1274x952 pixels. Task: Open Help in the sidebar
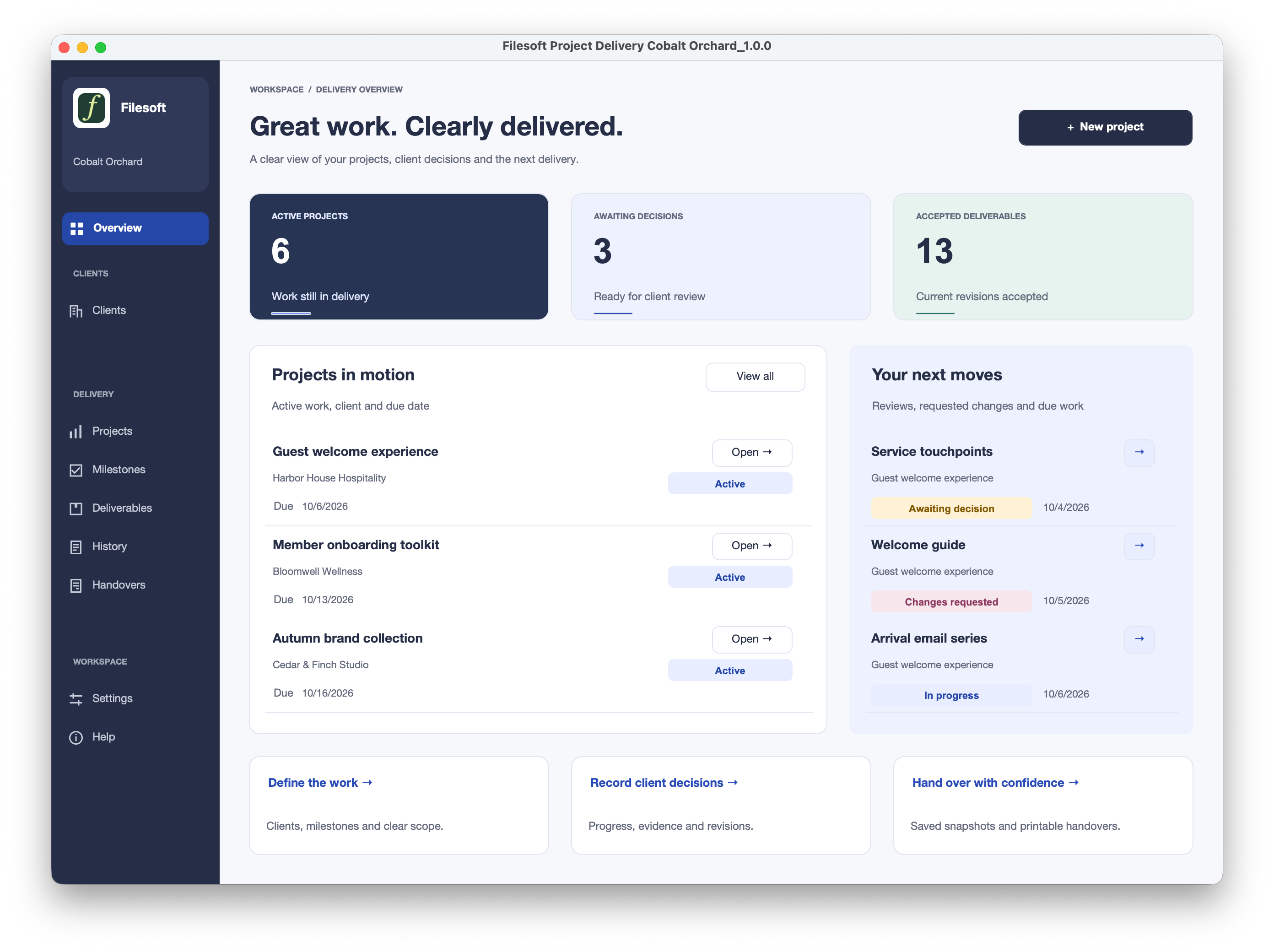[135, 737]
